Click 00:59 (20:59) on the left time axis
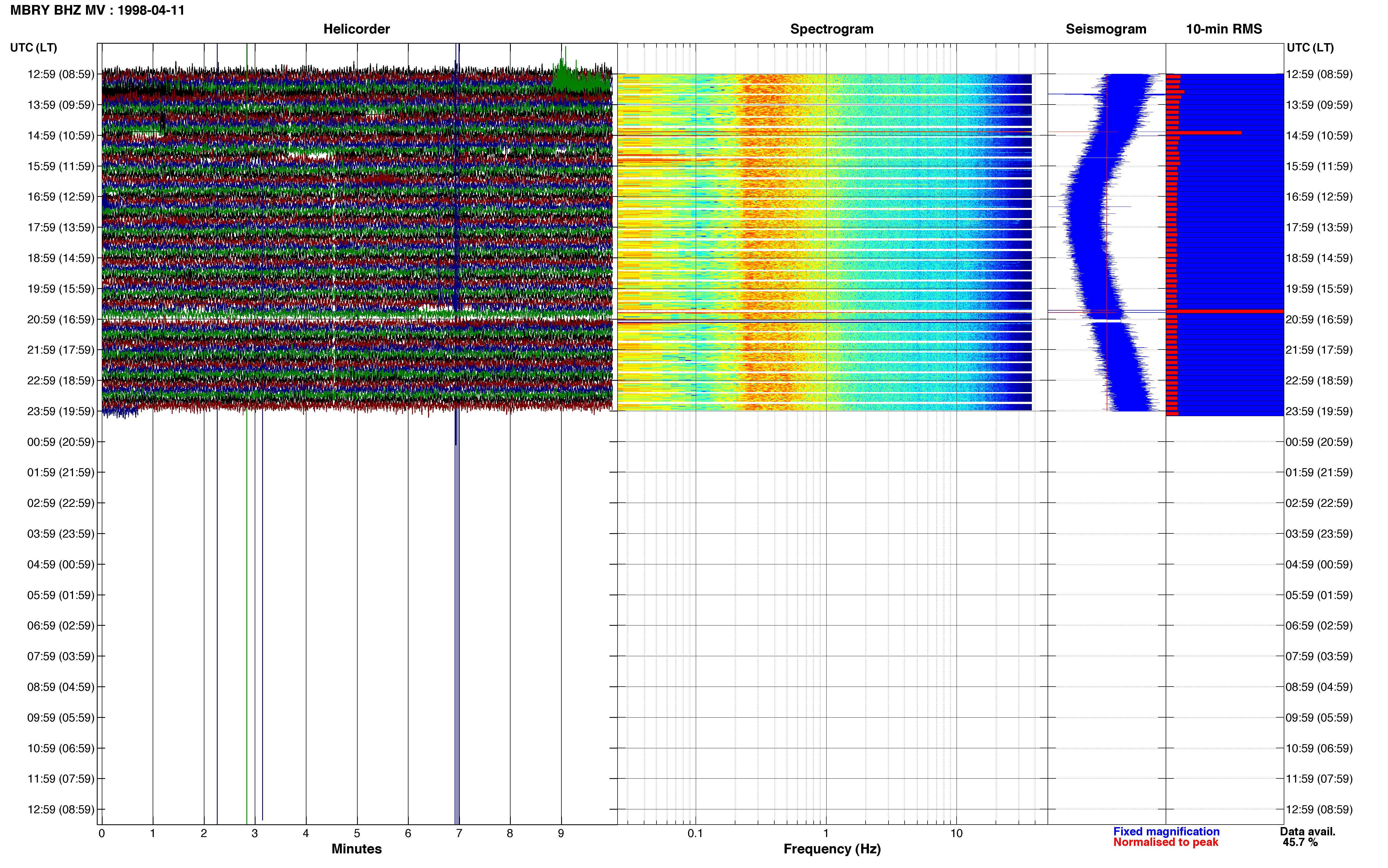 tap(61, 442)
